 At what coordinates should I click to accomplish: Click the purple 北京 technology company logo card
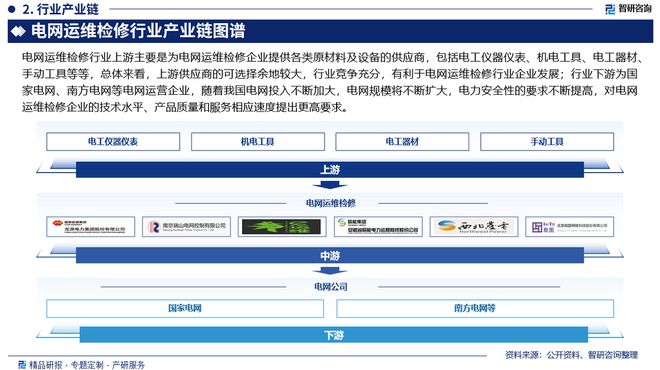tap(570, 227)
